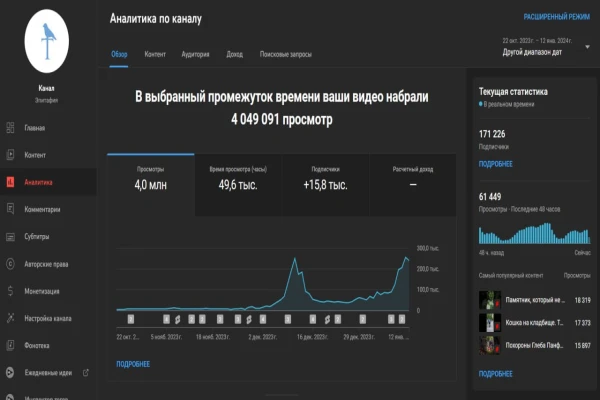This screenshot has height=400, width=600.
Task: Select the red Аналитика sidebar icon
Action: click(x=10, y=182)
